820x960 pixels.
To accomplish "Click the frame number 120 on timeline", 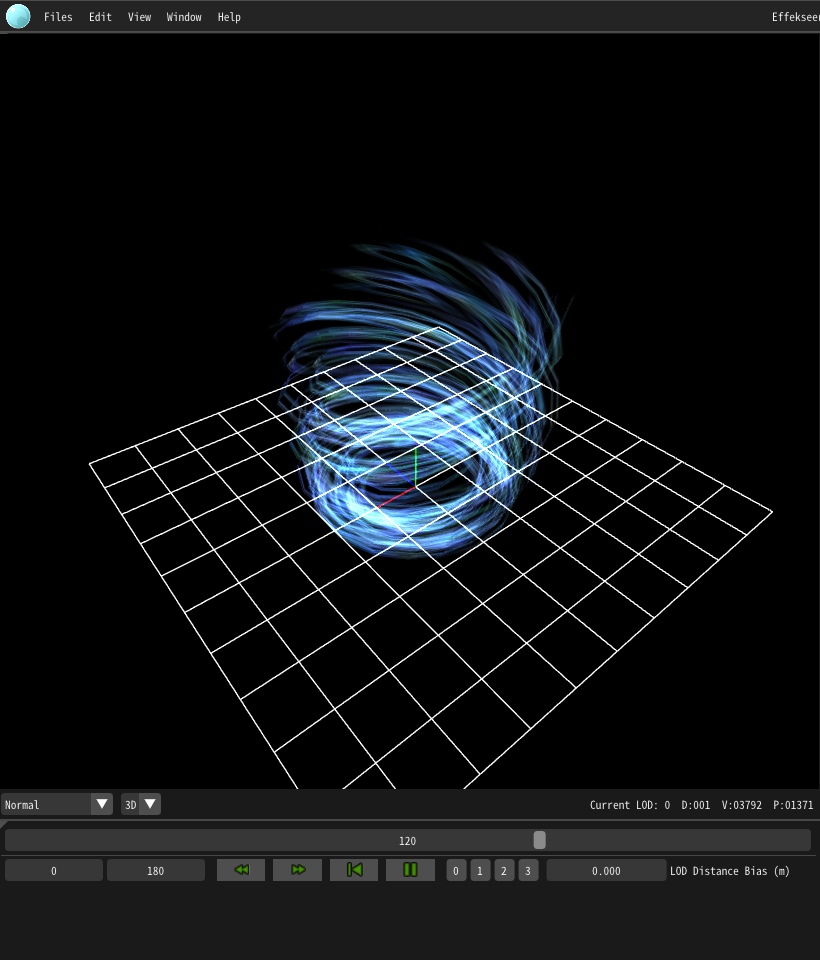I will pos(407,841).
